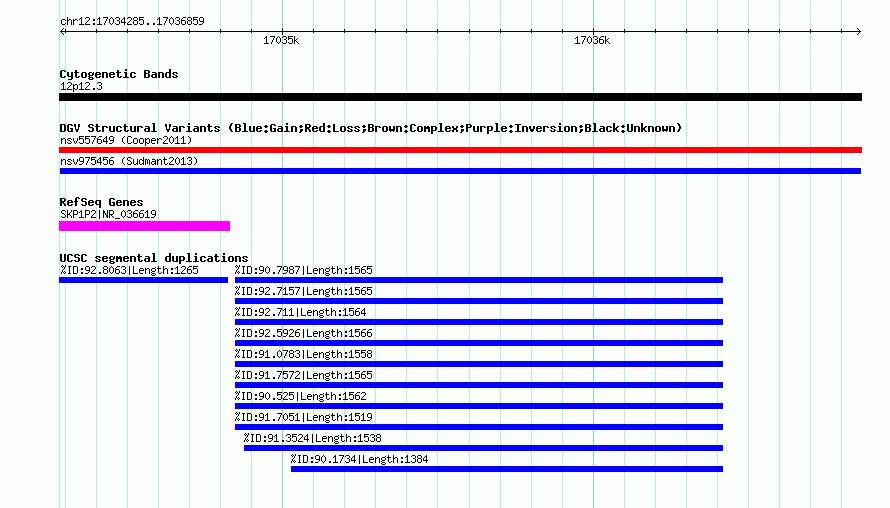This screenshot has width=890, height=508.
Task: Click the blue nsv975456 gain variant bar
Action: (x=460, y=171)
